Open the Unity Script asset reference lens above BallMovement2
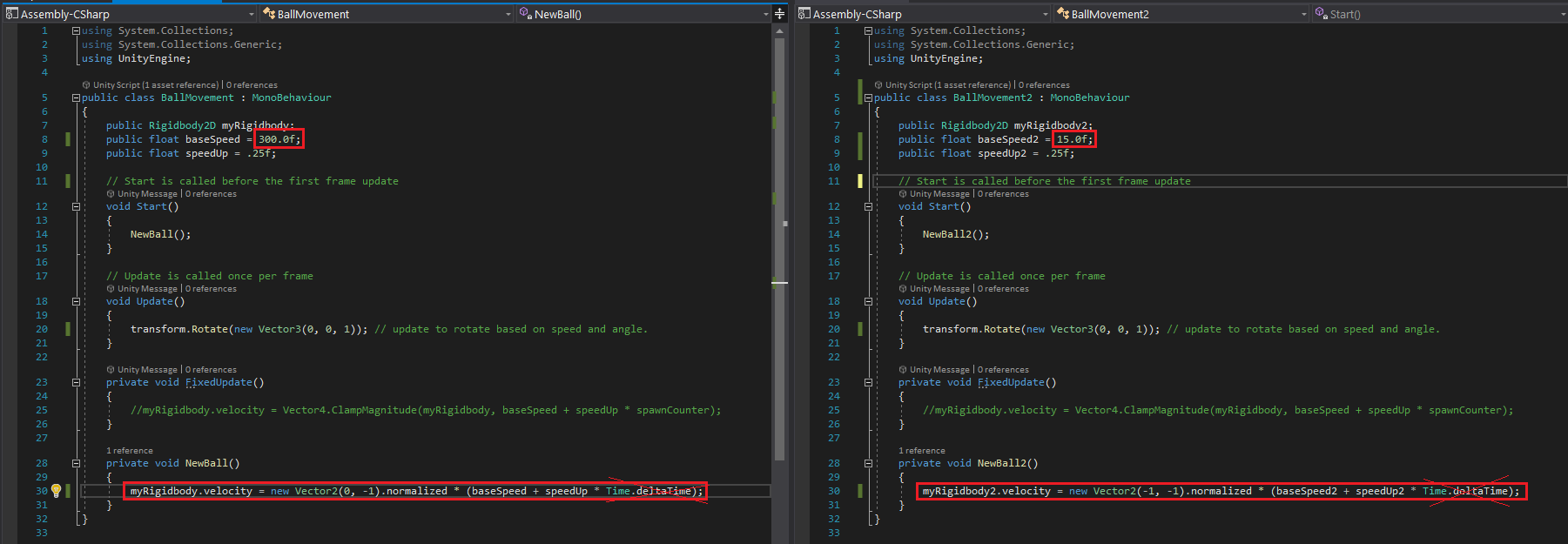This screenshot has height=544, width=1568. point(943,85)
